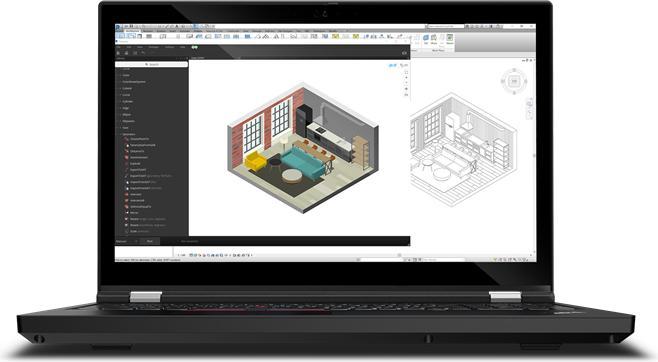Click the zoom out minus icon in Dynamo
Screen dimensions: 658x362
[x=406, y=83]
